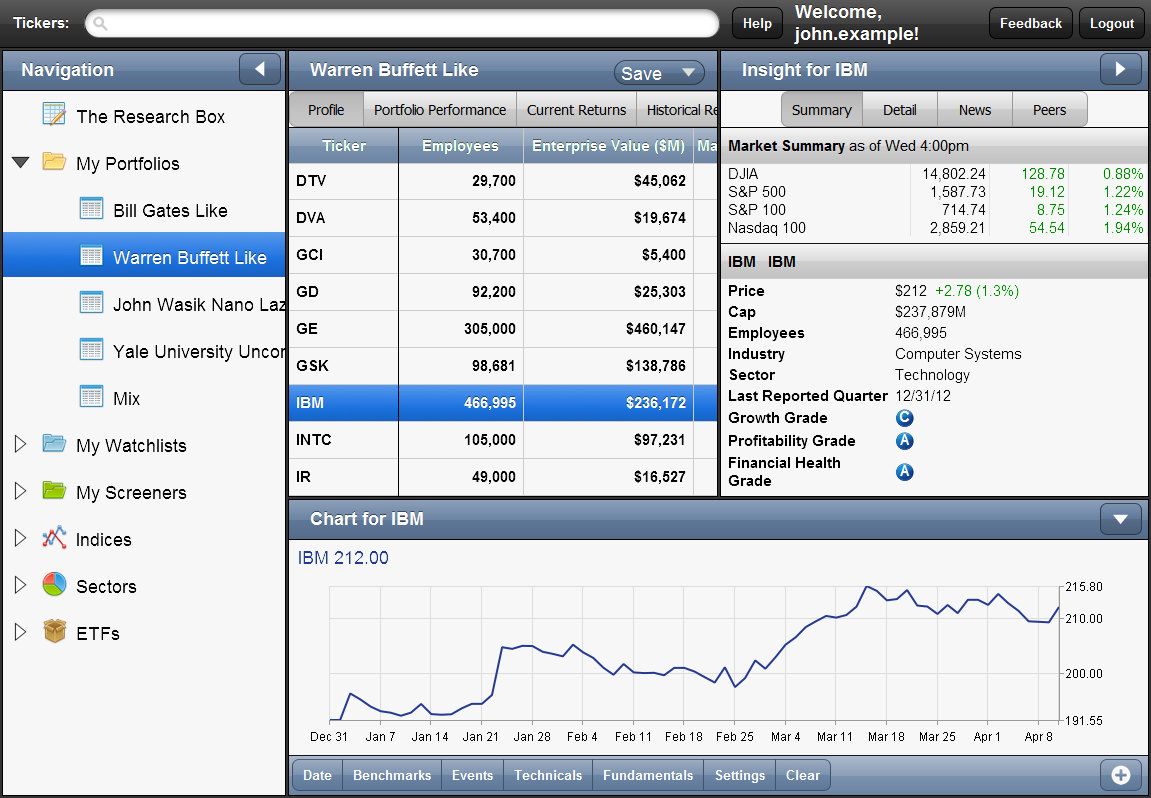Image resolution: width=1151 pixels, height=798 pixels.
Task: Click the Date chart button
Action: click(317, 775)
